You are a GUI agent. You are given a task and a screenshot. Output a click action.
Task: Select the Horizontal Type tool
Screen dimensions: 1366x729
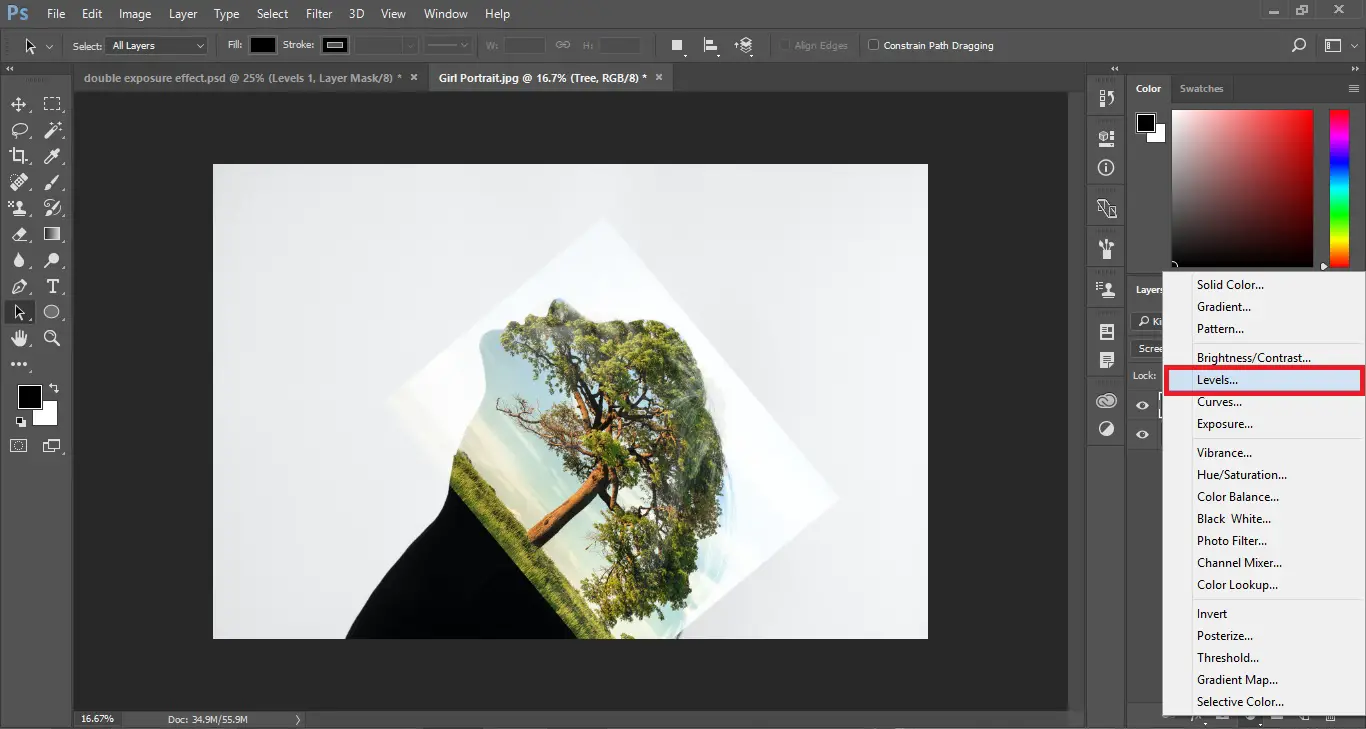point(52,286)
